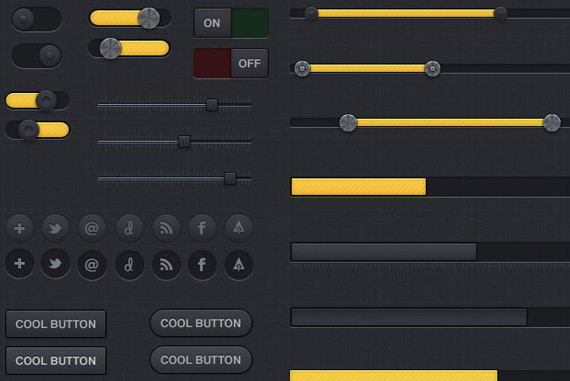
Task: Click the dark Dribbble-style d icon in lower row
Action: tap(129, 265)
